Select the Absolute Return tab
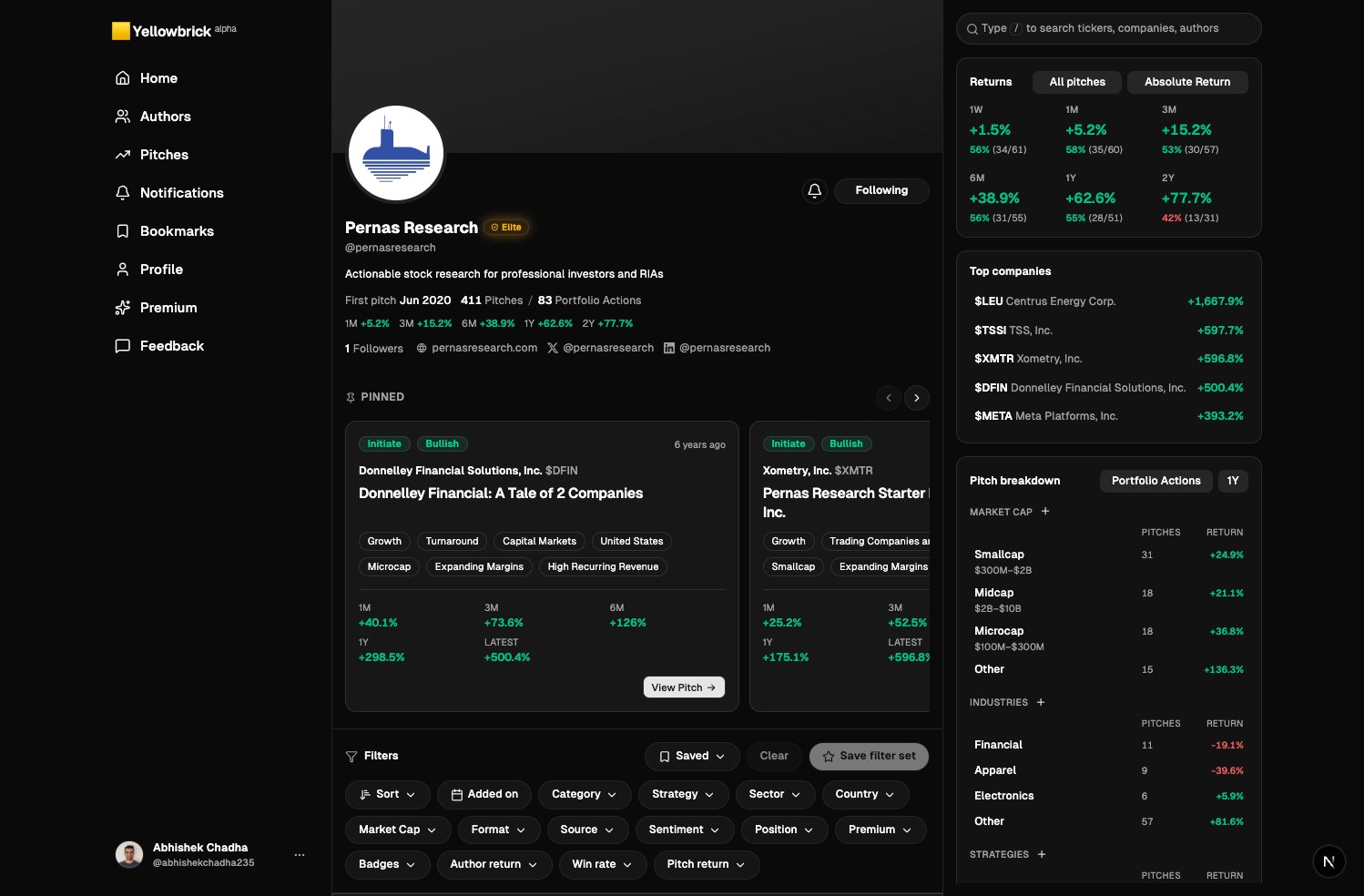Image resolution: width=1364 pixels, height=896 pixels. point(1187,82)
